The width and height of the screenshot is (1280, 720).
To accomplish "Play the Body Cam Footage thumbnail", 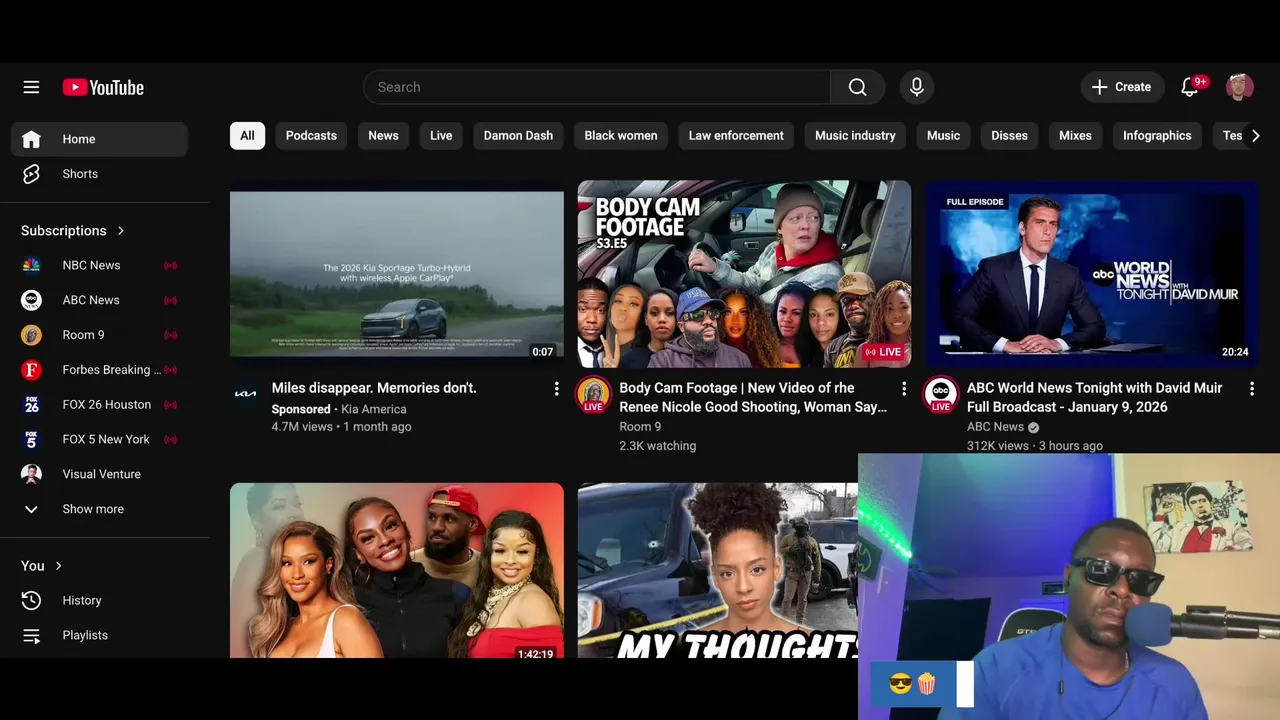I will click(x=744, y=274).
